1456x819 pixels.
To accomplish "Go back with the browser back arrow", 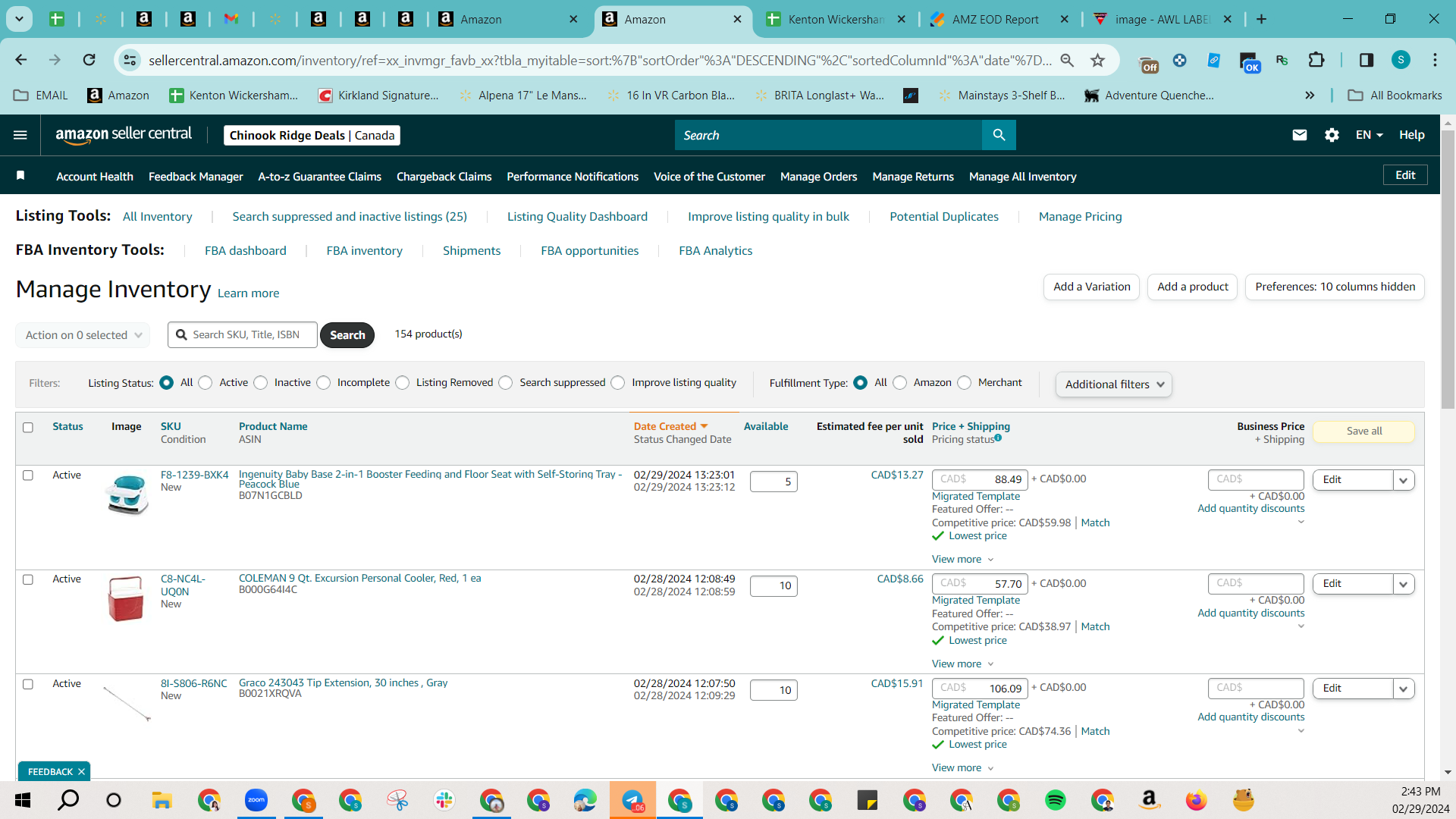I will [21, 60].
